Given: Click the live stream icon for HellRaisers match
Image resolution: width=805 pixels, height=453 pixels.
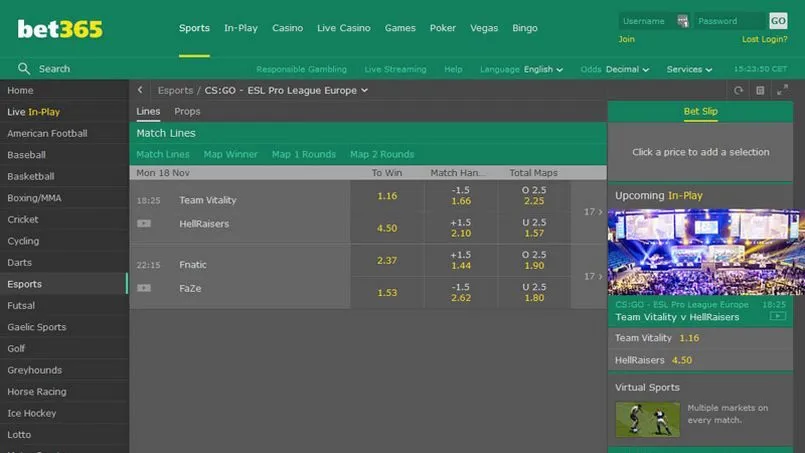Looking at the screenshot, I should click(x=144, y=223).
